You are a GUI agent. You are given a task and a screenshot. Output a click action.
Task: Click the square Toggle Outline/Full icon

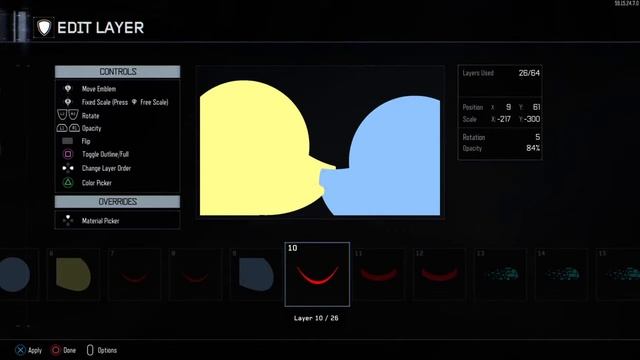coord(68,154)
